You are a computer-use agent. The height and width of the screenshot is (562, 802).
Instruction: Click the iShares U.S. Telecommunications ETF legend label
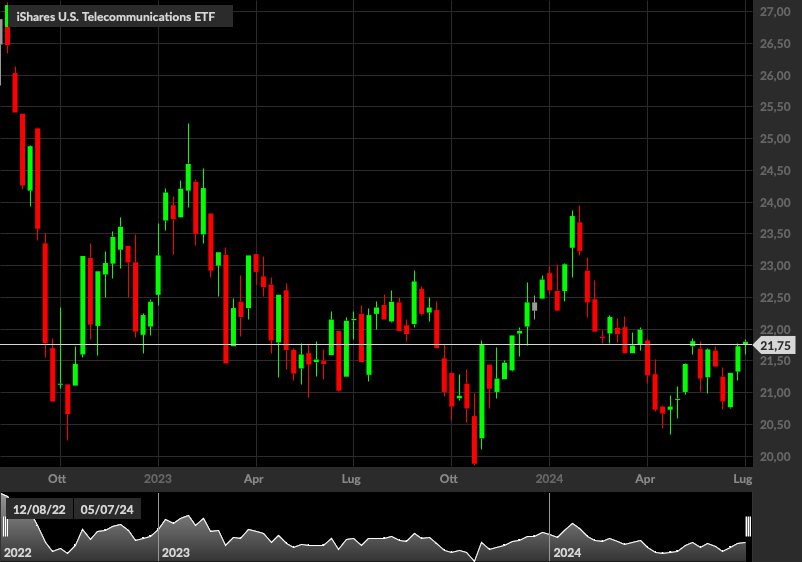tap(116, 17)
